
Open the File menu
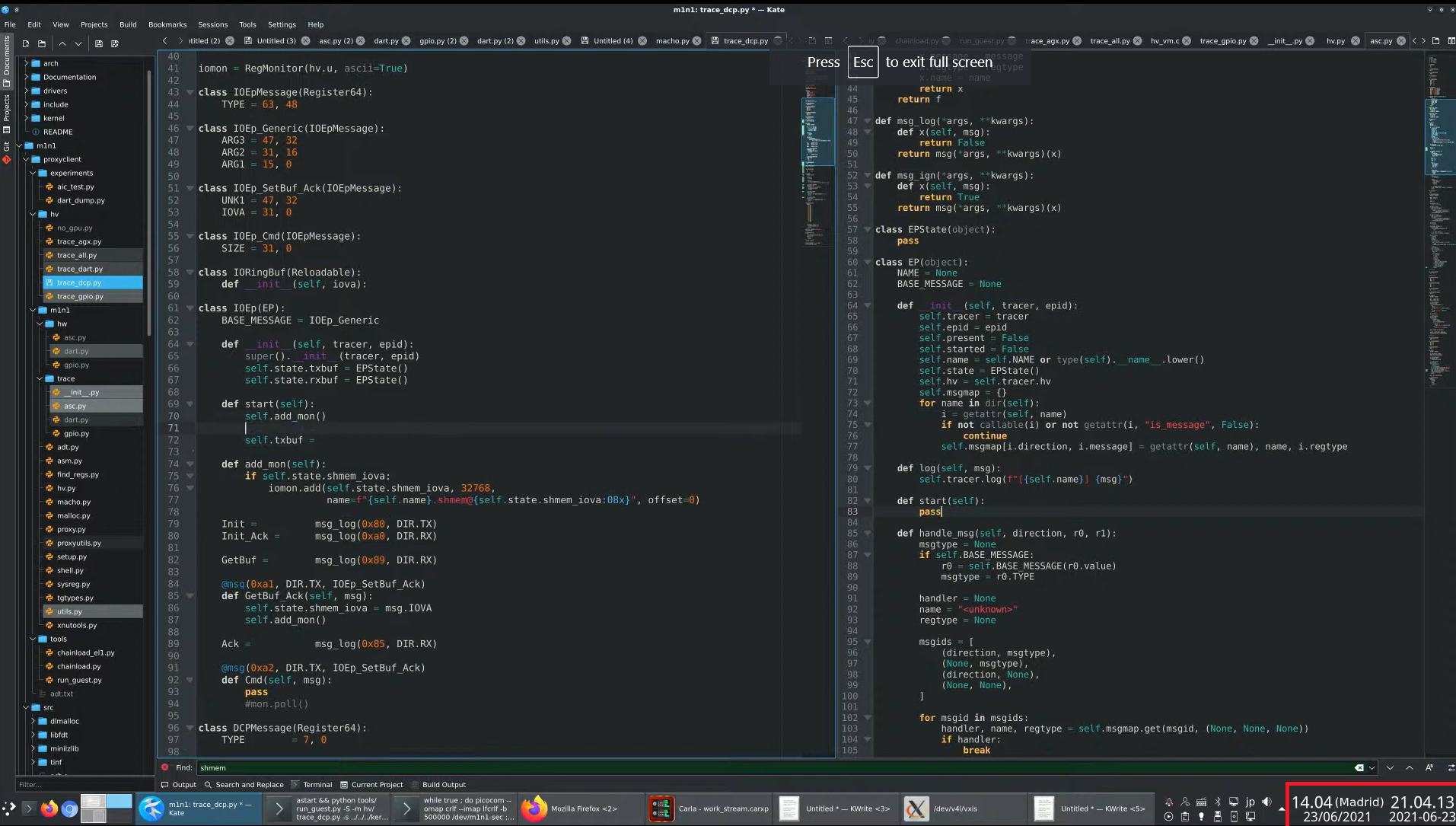tap(10, 24)
